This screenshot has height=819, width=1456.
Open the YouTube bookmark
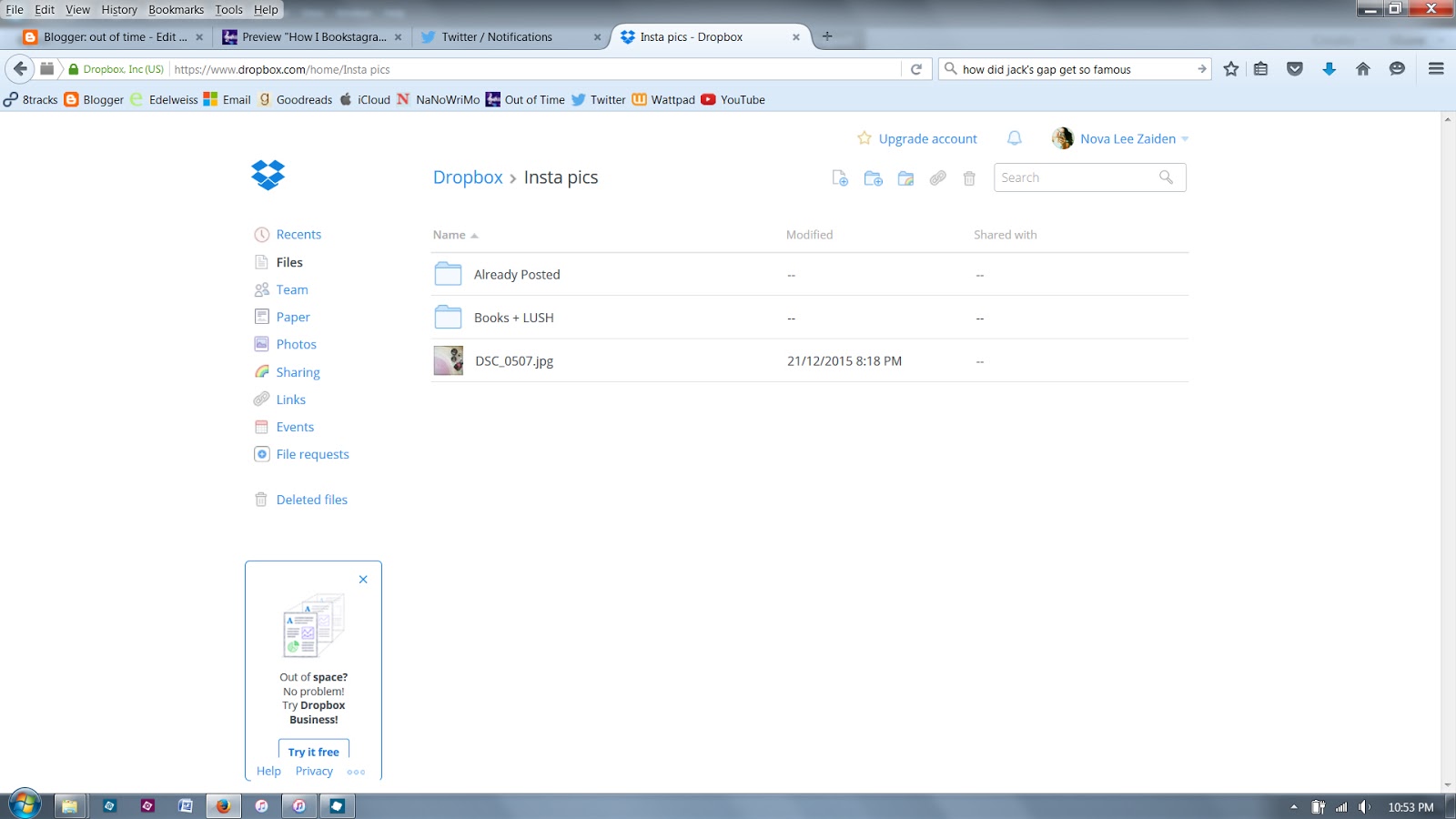coord(733,100)
